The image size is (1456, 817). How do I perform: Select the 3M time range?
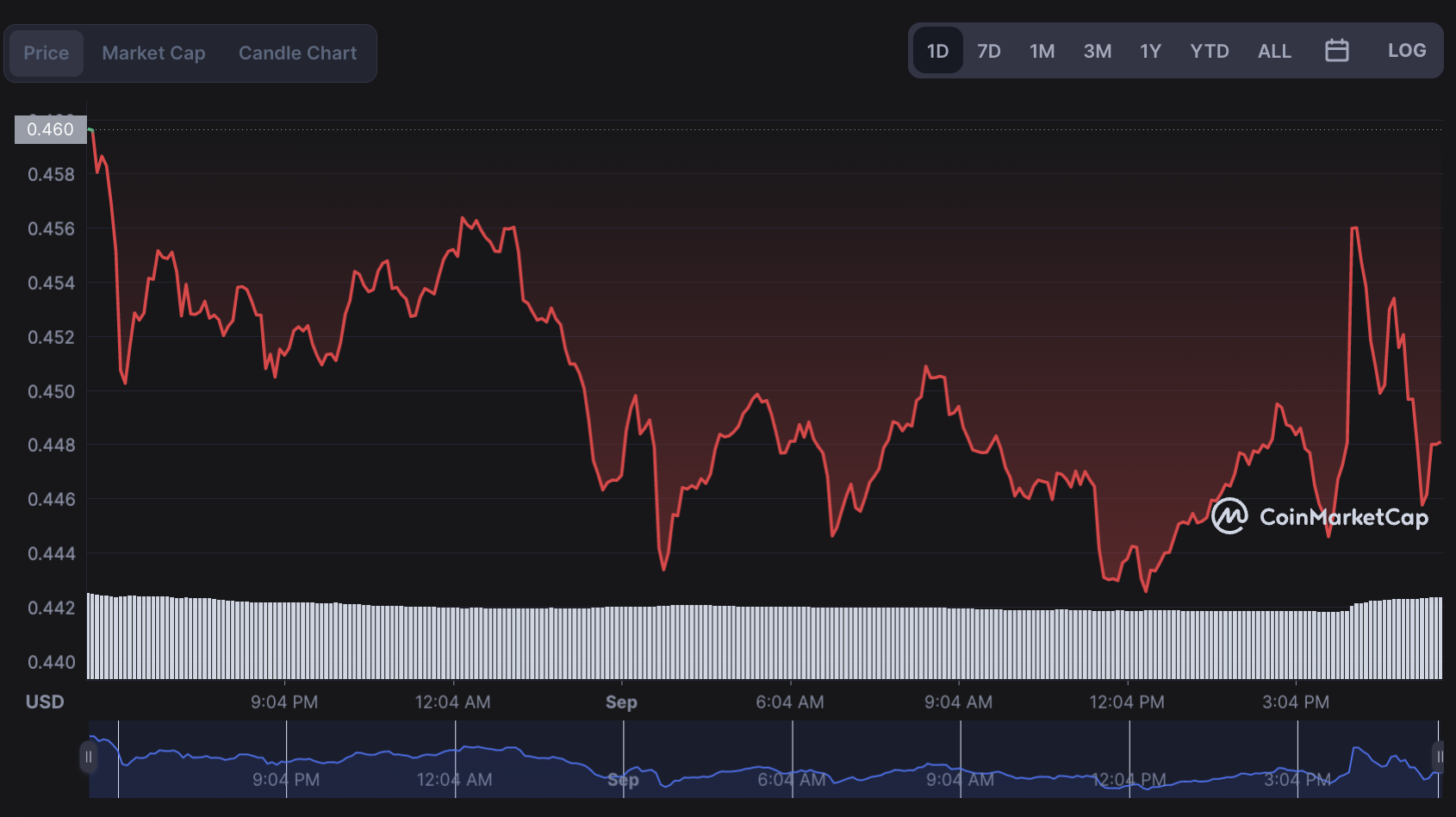[1097, 51]
